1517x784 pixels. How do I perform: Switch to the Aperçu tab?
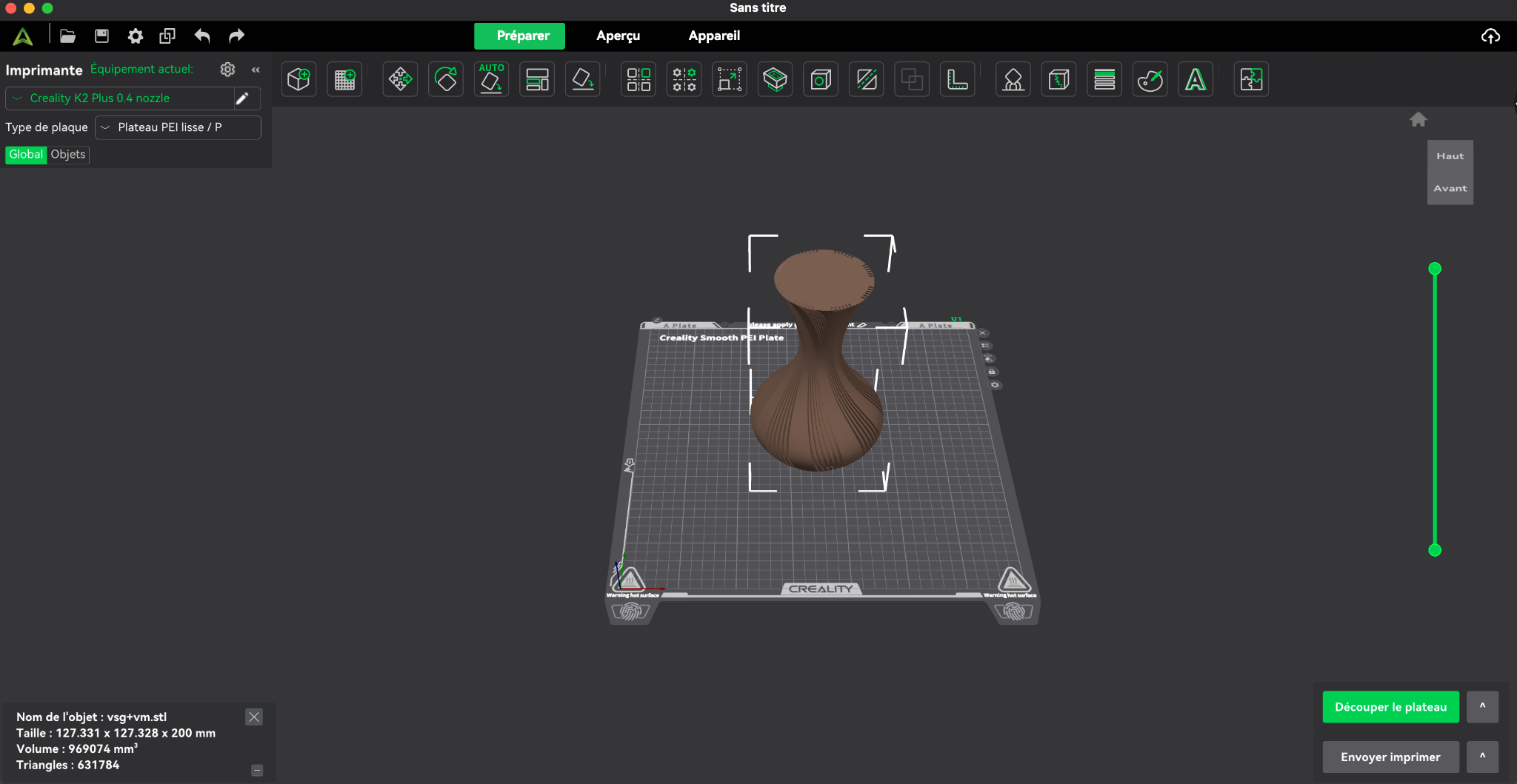point(618,36)
